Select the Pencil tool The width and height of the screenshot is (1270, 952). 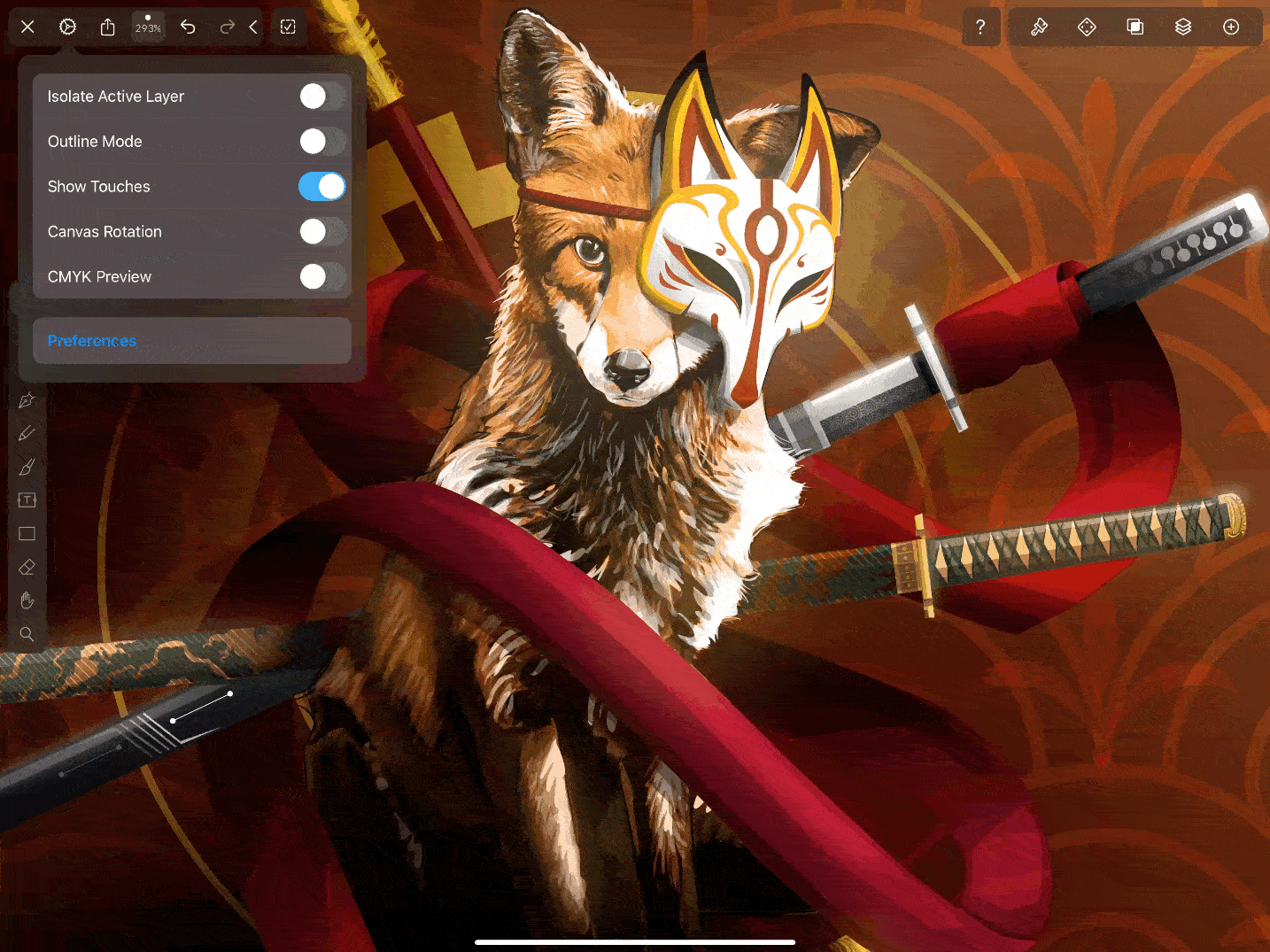point(27,433)
